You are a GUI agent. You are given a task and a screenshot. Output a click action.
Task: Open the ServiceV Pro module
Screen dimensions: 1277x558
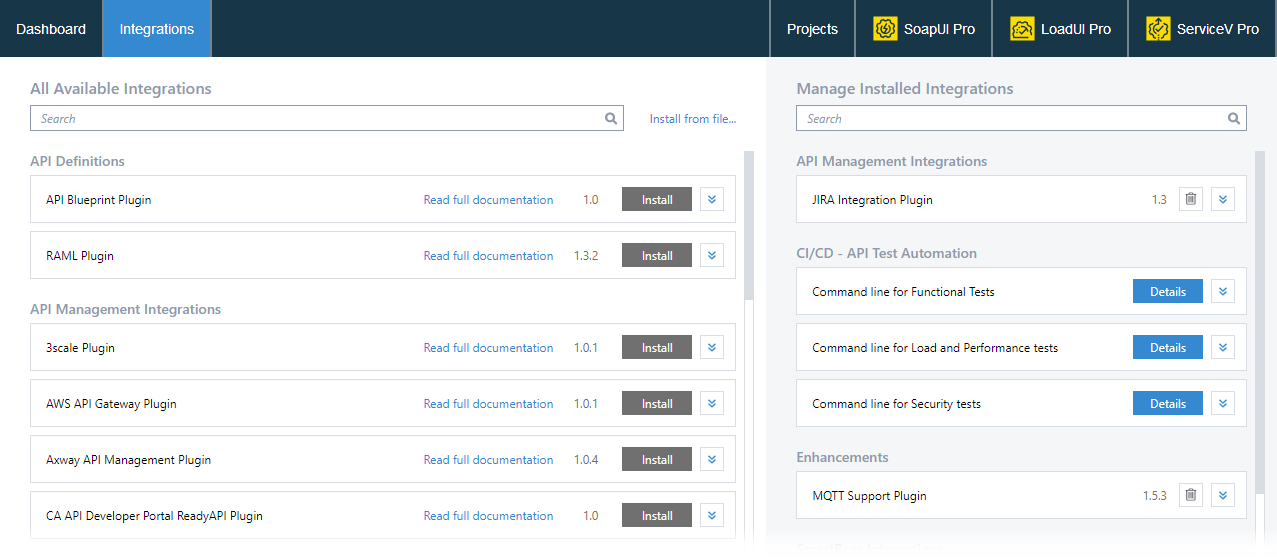pyautogui.click(x=1202, y=29)
